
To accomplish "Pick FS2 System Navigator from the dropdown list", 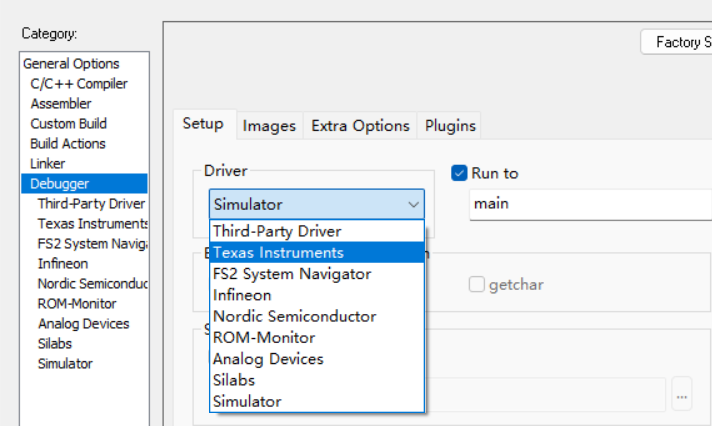I will tap(292, 274).
